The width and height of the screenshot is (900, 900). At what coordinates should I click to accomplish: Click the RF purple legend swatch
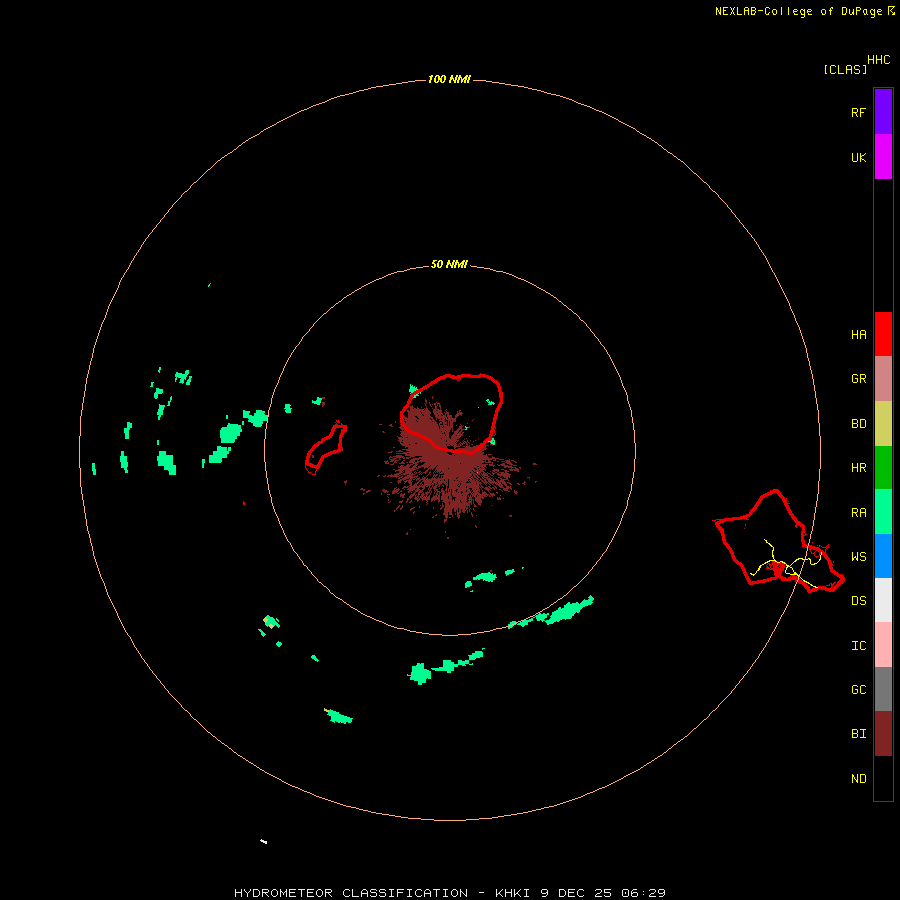click(883, 112)
